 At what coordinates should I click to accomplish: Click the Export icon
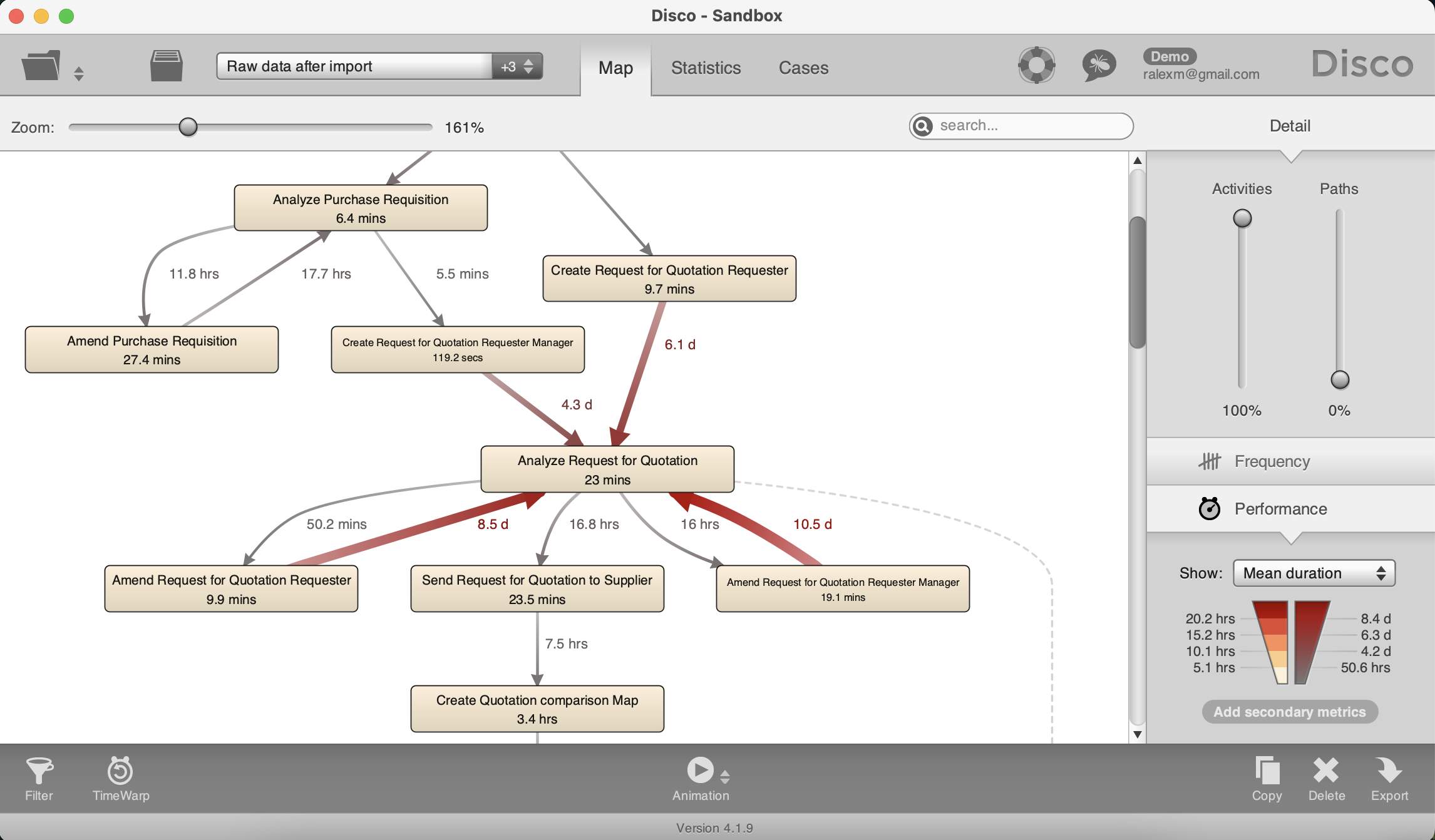coord(1389,779)
